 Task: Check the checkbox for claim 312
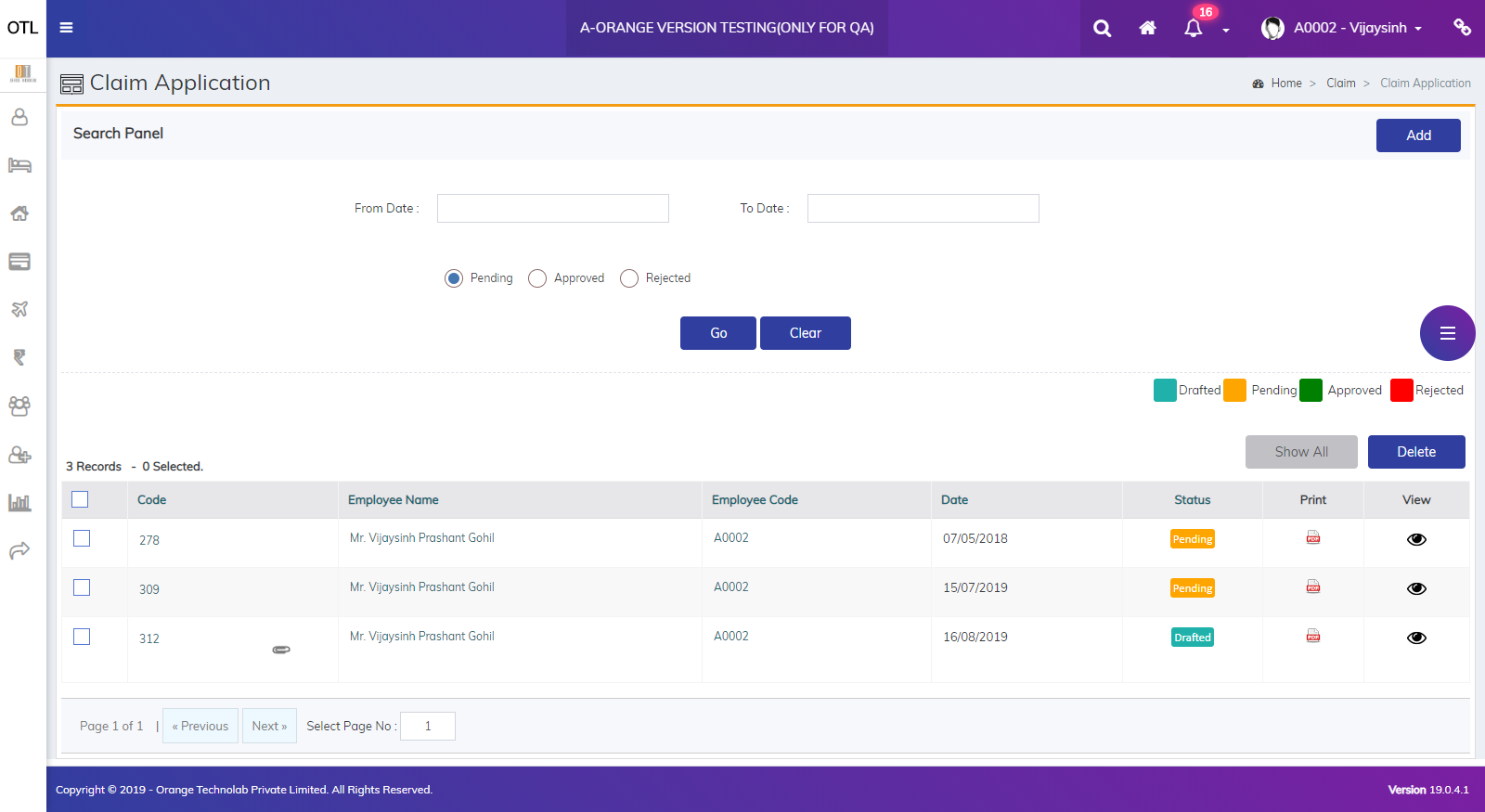82,637
